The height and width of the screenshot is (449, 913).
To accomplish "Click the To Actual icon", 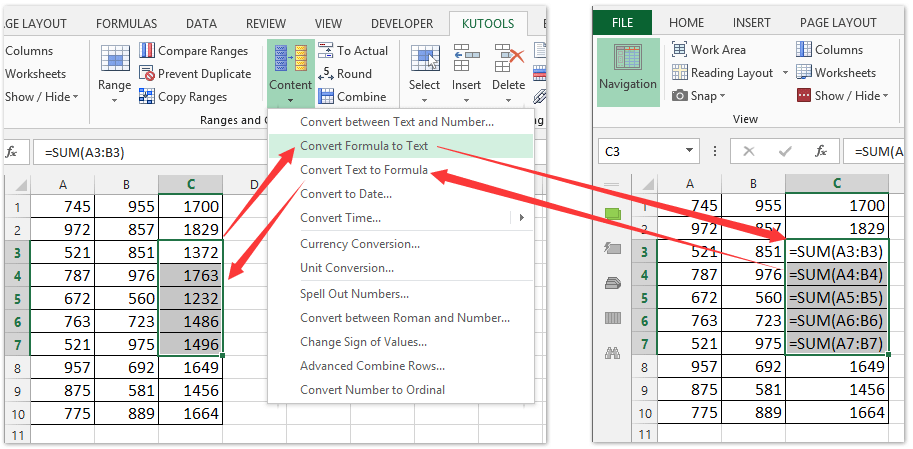I will (326, 51).
